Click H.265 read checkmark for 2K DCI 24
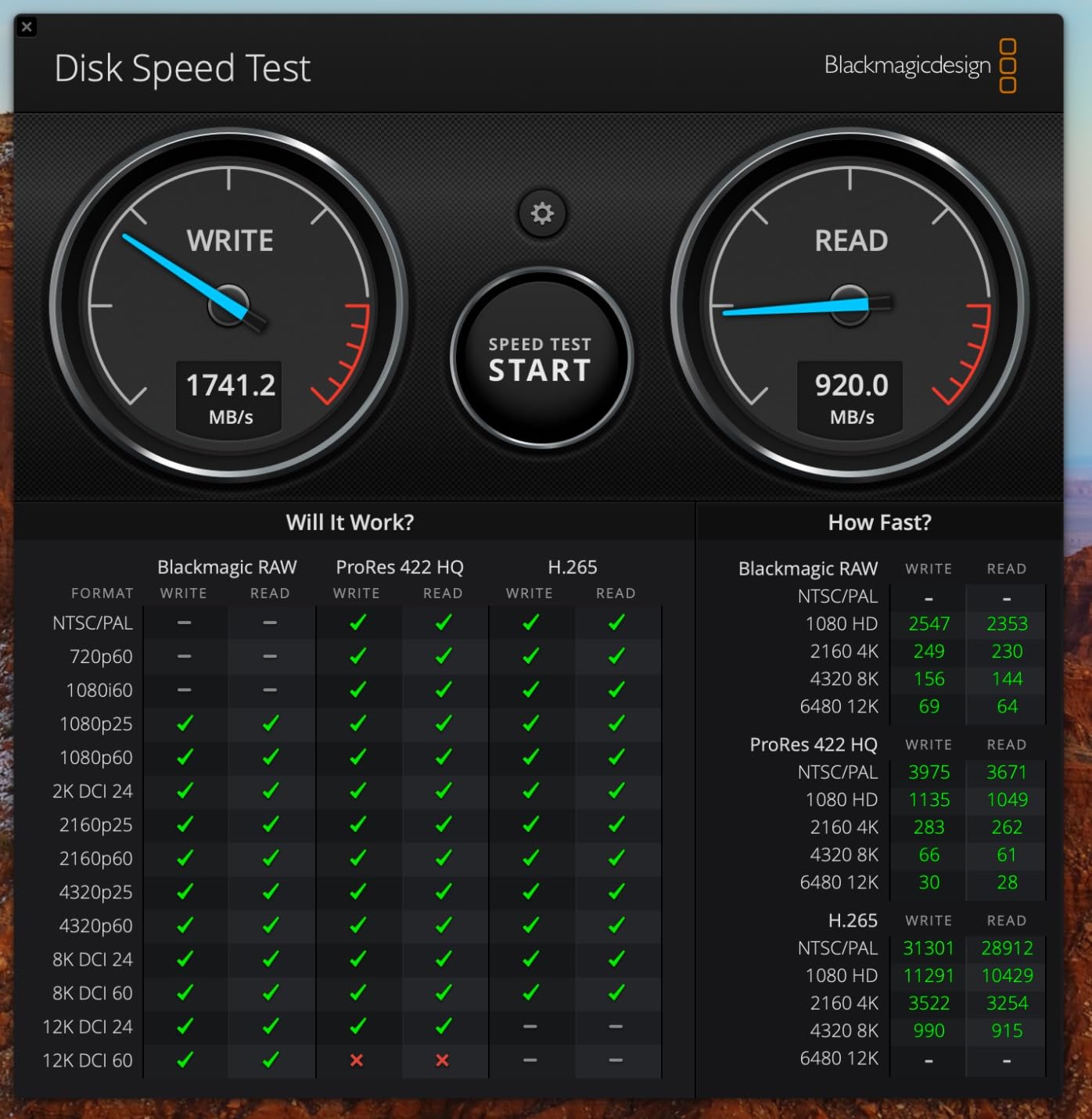Image resolution: width=1092 pixels, height=1119 pixels. pos(616,791)
